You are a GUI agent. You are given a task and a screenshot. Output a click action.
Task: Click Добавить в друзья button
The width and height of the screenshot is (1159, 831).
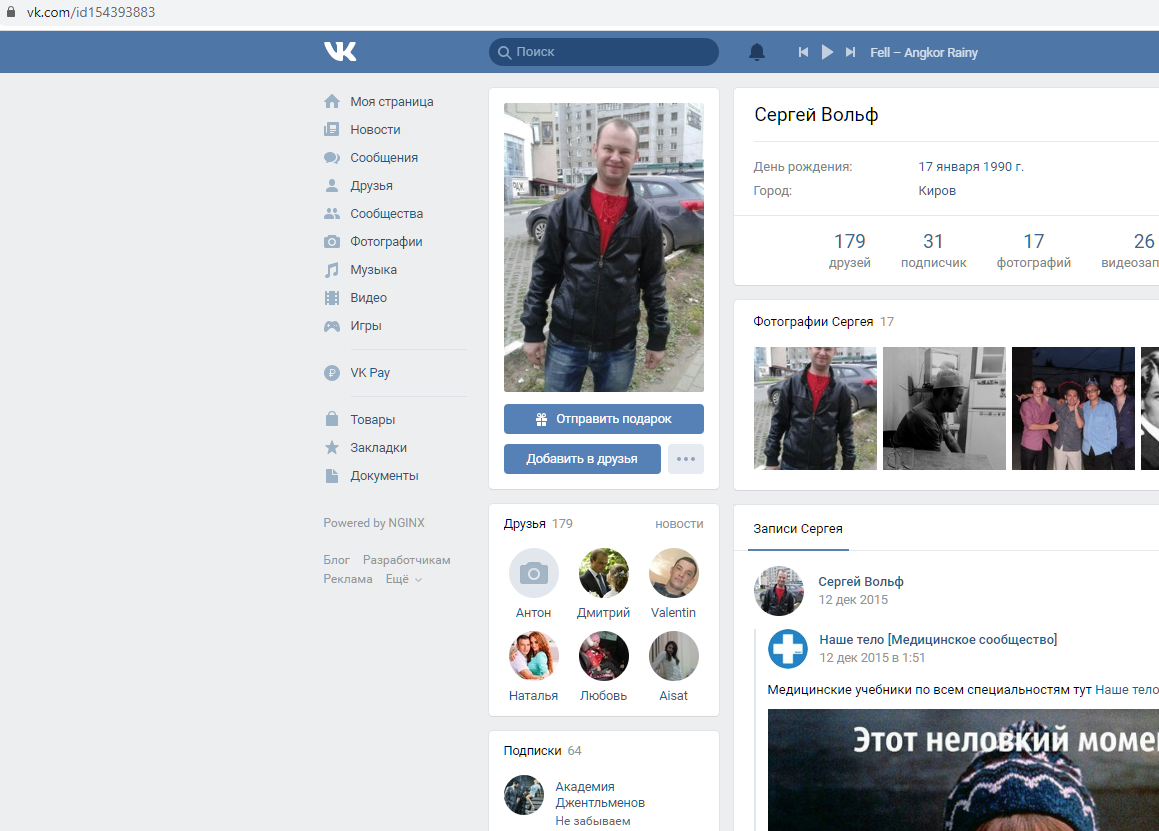[x=582, y=458]
